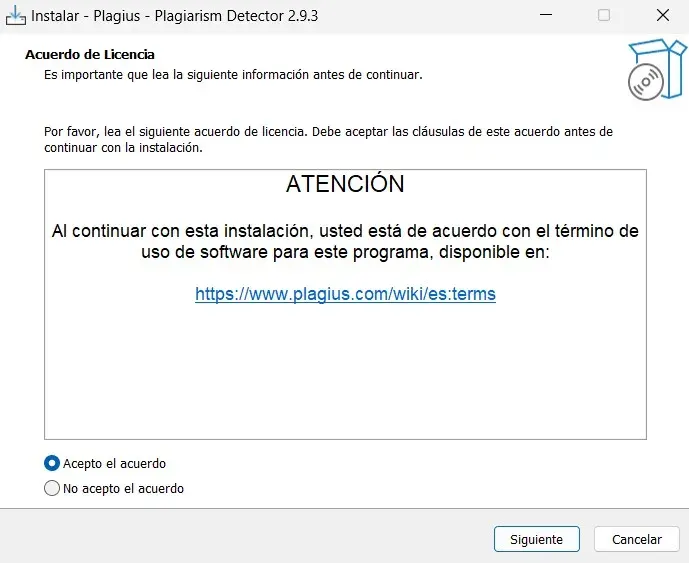Click the "ATENCIÓN" heading in license box
The height and width of the screenshot is (563, 689).
[345, 183]
